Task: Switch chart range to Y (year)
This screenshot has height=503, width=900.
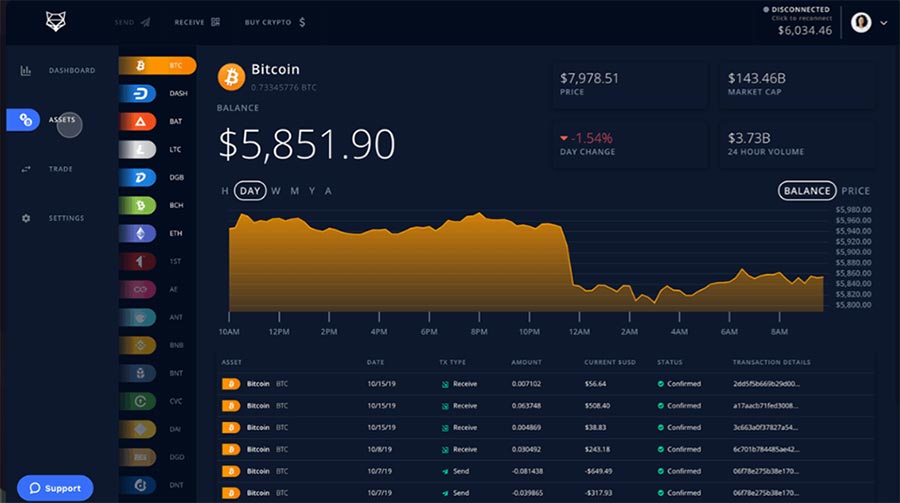Action: point(312,191)
